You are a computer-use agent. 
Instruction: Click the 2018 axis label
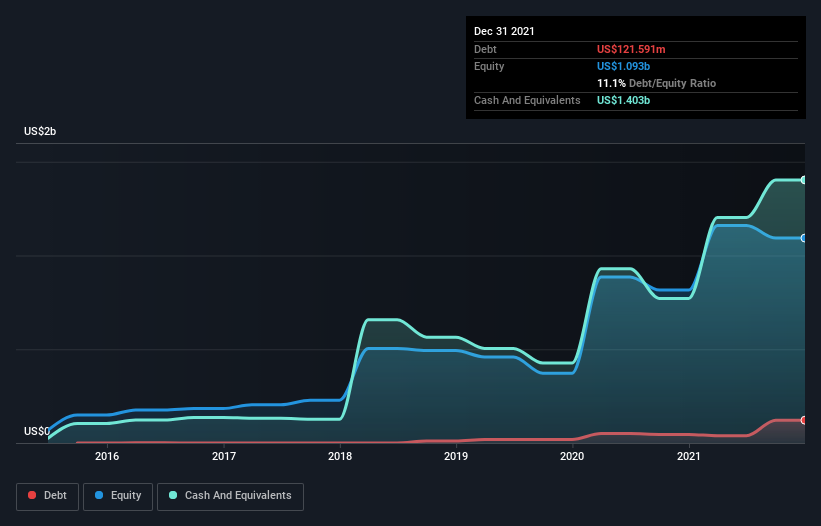point(340,456)
